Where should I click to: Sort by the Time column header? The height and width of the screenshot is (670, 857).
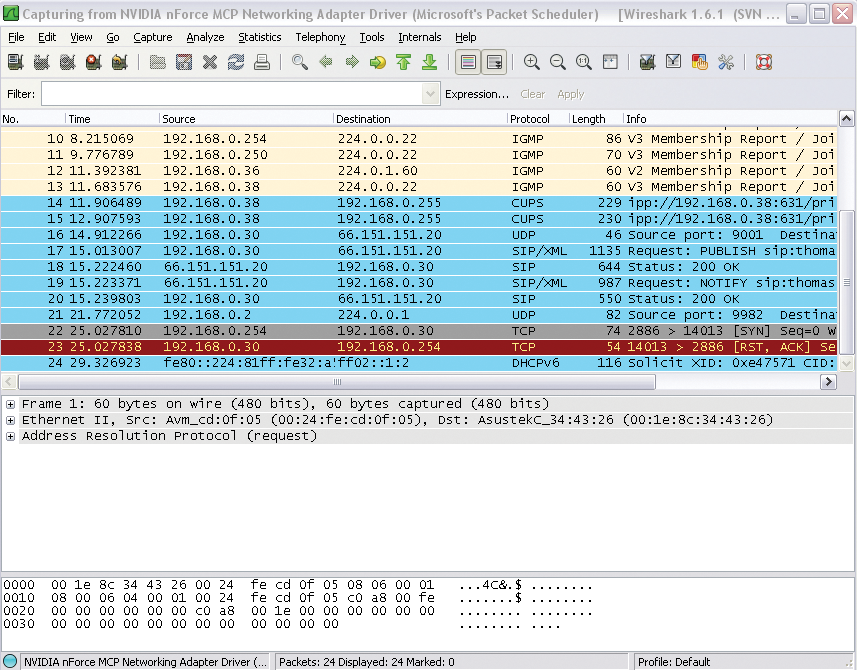coord(112,119)
